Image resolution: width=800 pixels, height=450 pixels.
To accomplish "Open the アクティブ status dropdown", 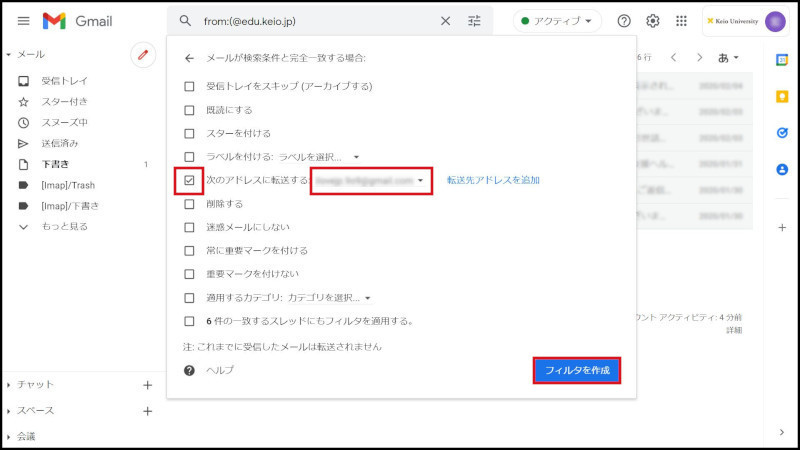I will pos(557,21).
